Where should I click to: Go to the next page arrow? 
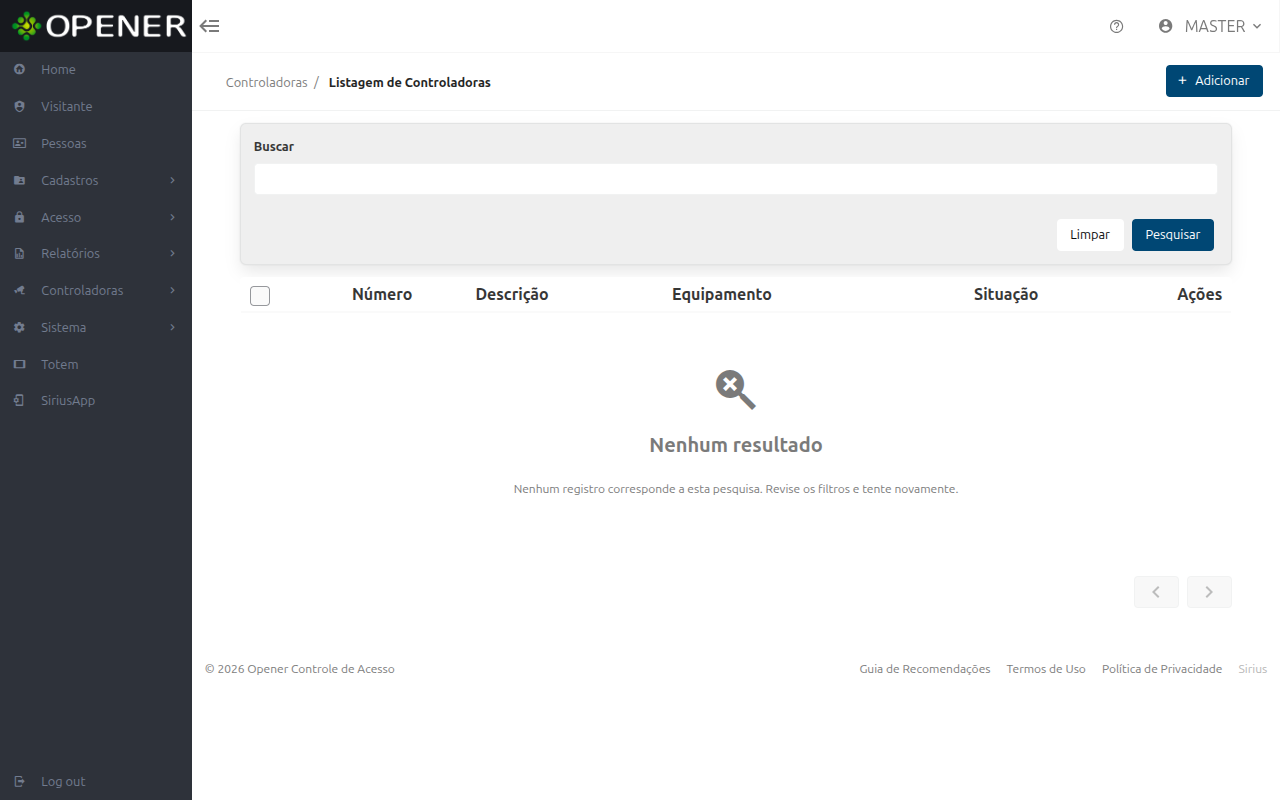point(1209,592)
